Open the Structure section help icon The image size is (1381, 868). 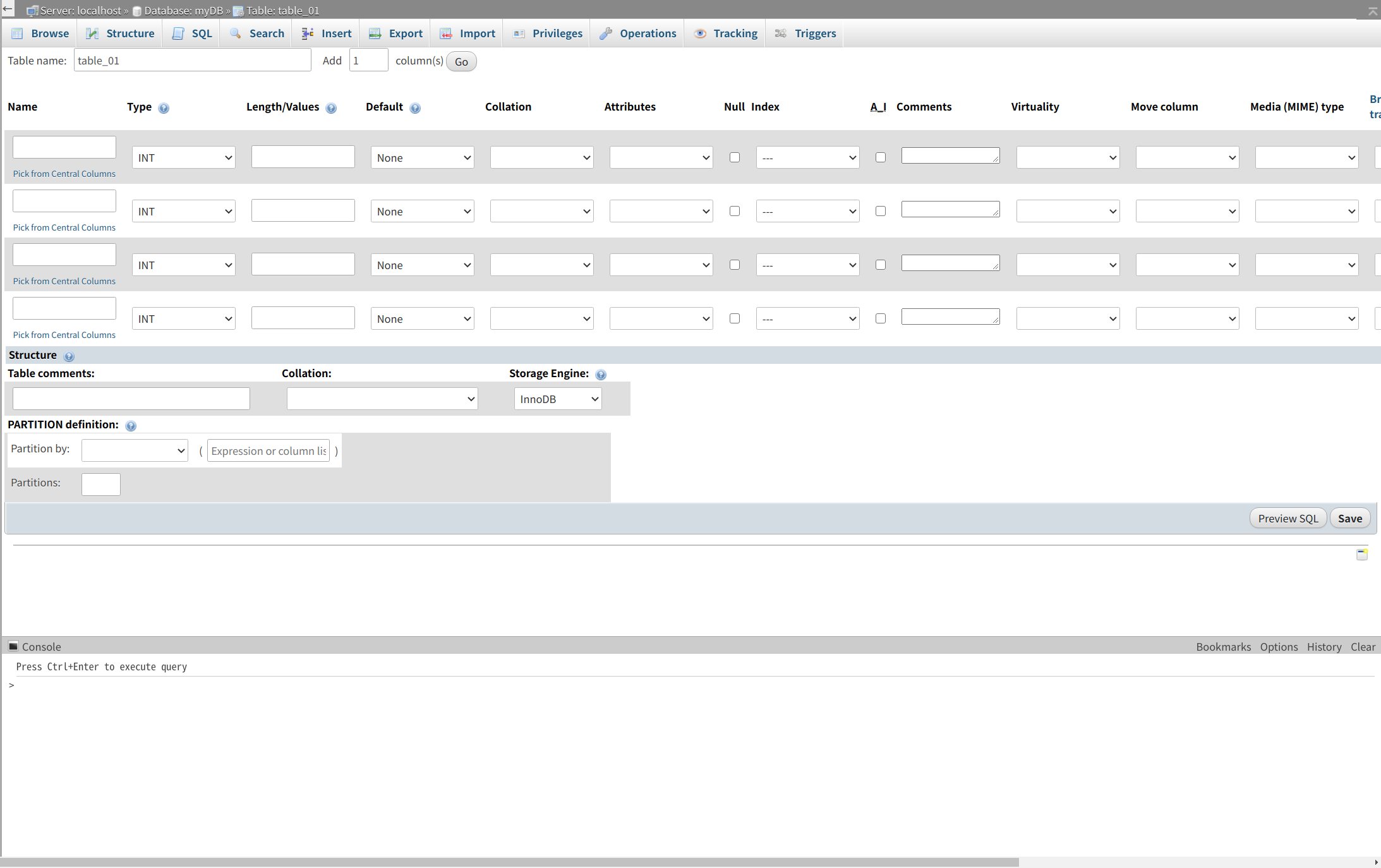tap(69, 356)
